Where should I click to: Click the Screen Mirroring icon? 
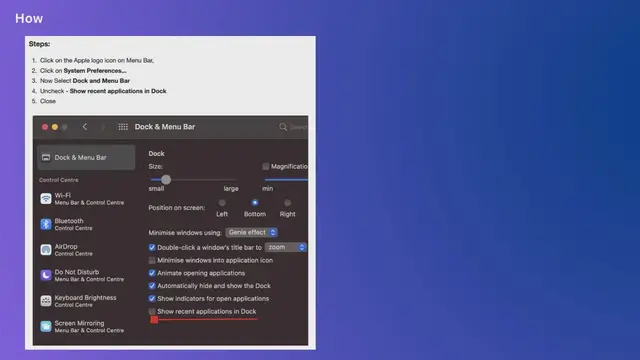(46, 326)
